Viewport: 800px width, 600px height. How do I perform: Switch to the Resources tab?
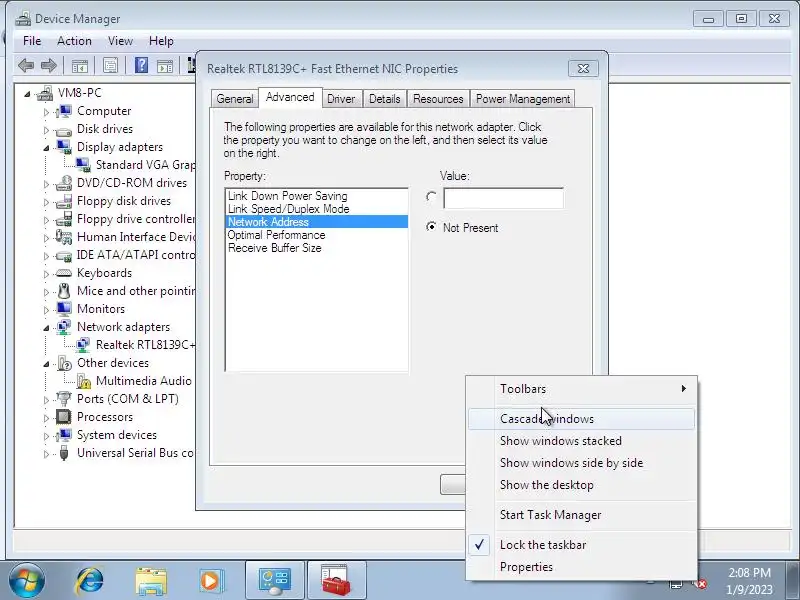(x=438, y=99)
